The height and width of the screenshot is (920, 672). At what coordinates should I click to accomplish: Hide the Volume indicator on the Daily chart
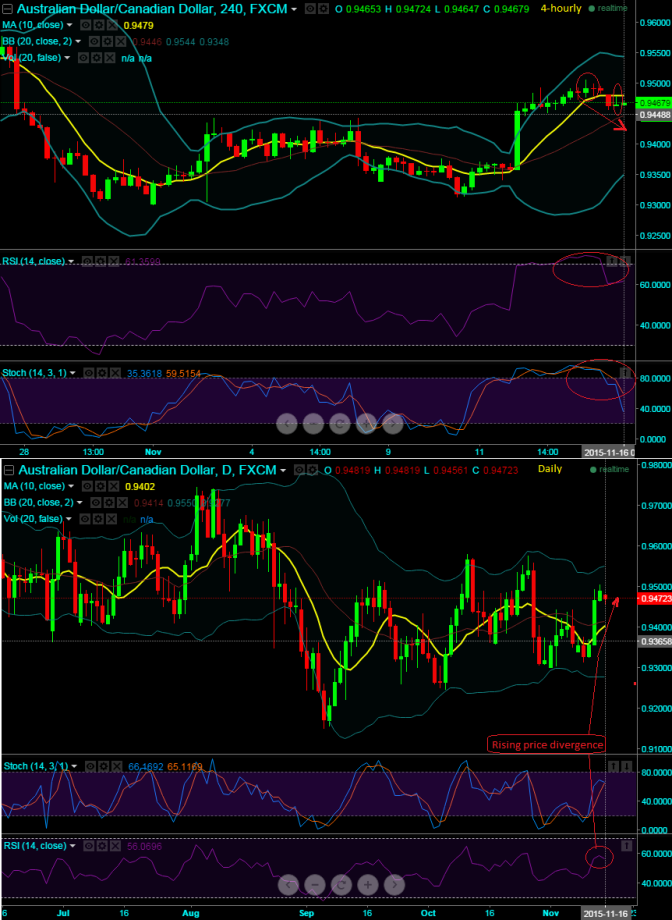tap(84, 519)
